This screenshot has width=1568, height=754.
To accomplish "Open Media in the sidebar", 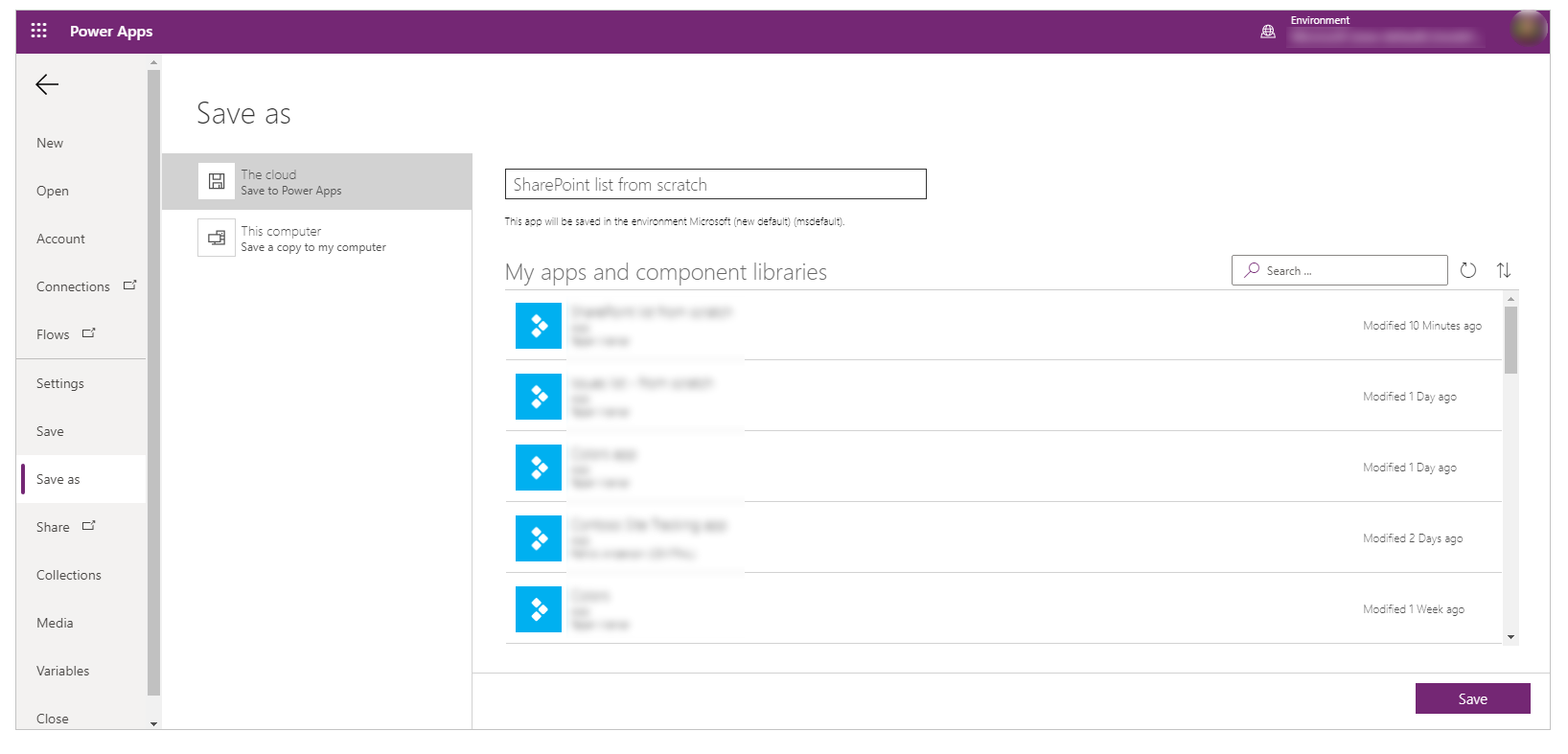I will 55,623.
